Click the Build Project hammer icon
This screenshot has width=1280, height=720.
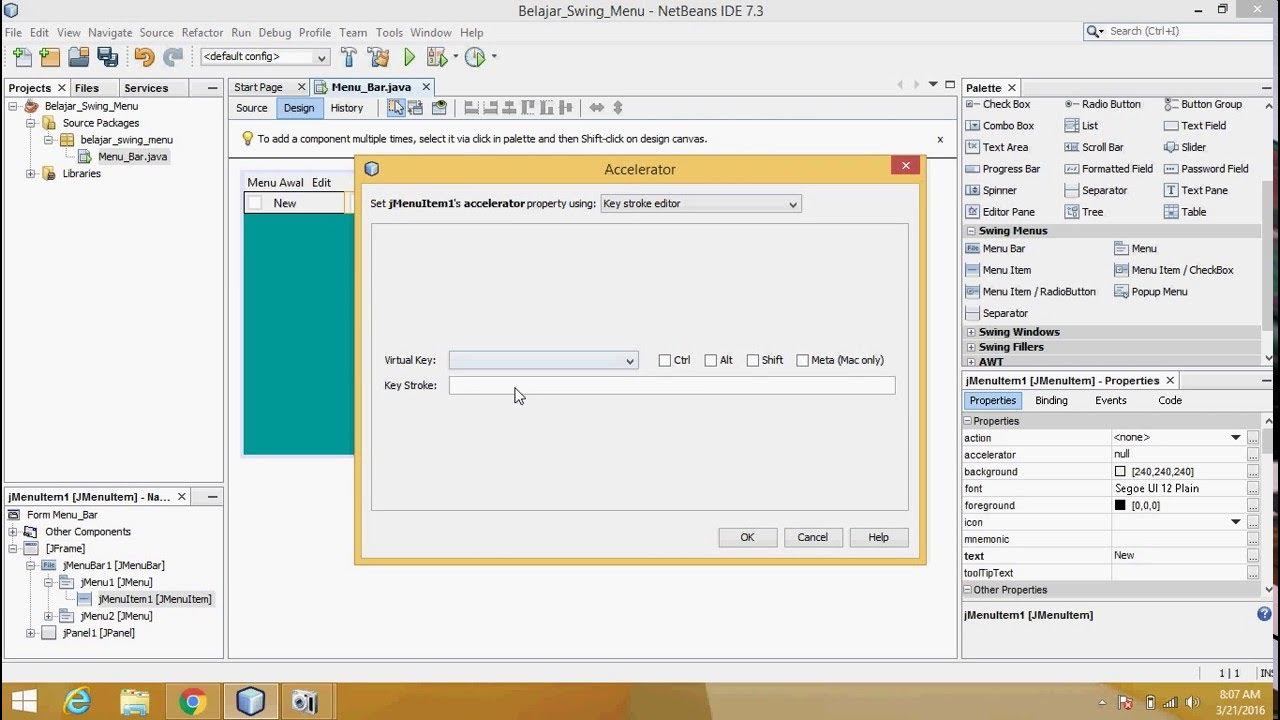click(x=349, y=57)
